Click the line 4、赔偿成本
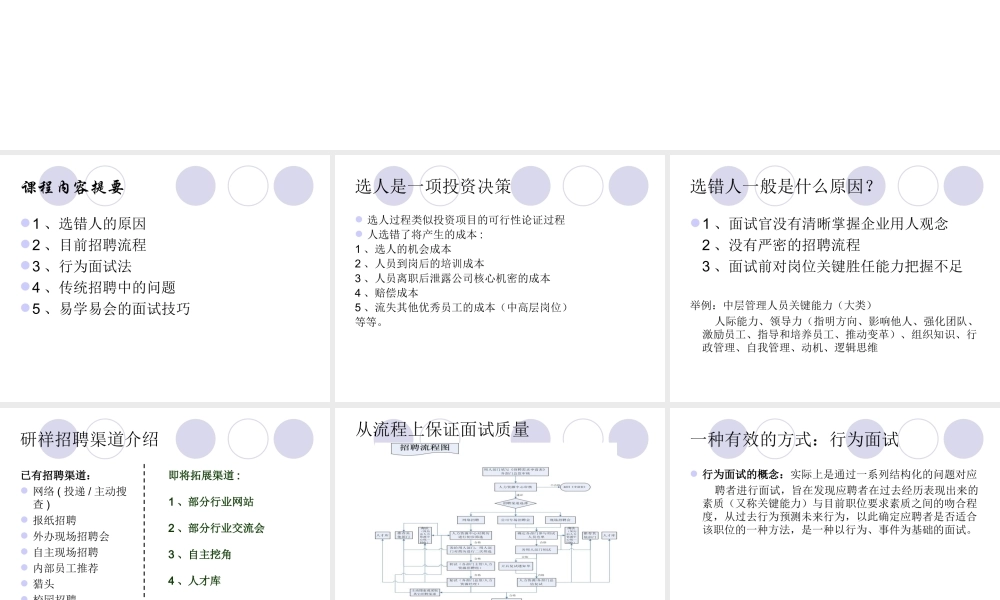The height and width of the screenshot is (600, 1000). [x=386, y=293]
